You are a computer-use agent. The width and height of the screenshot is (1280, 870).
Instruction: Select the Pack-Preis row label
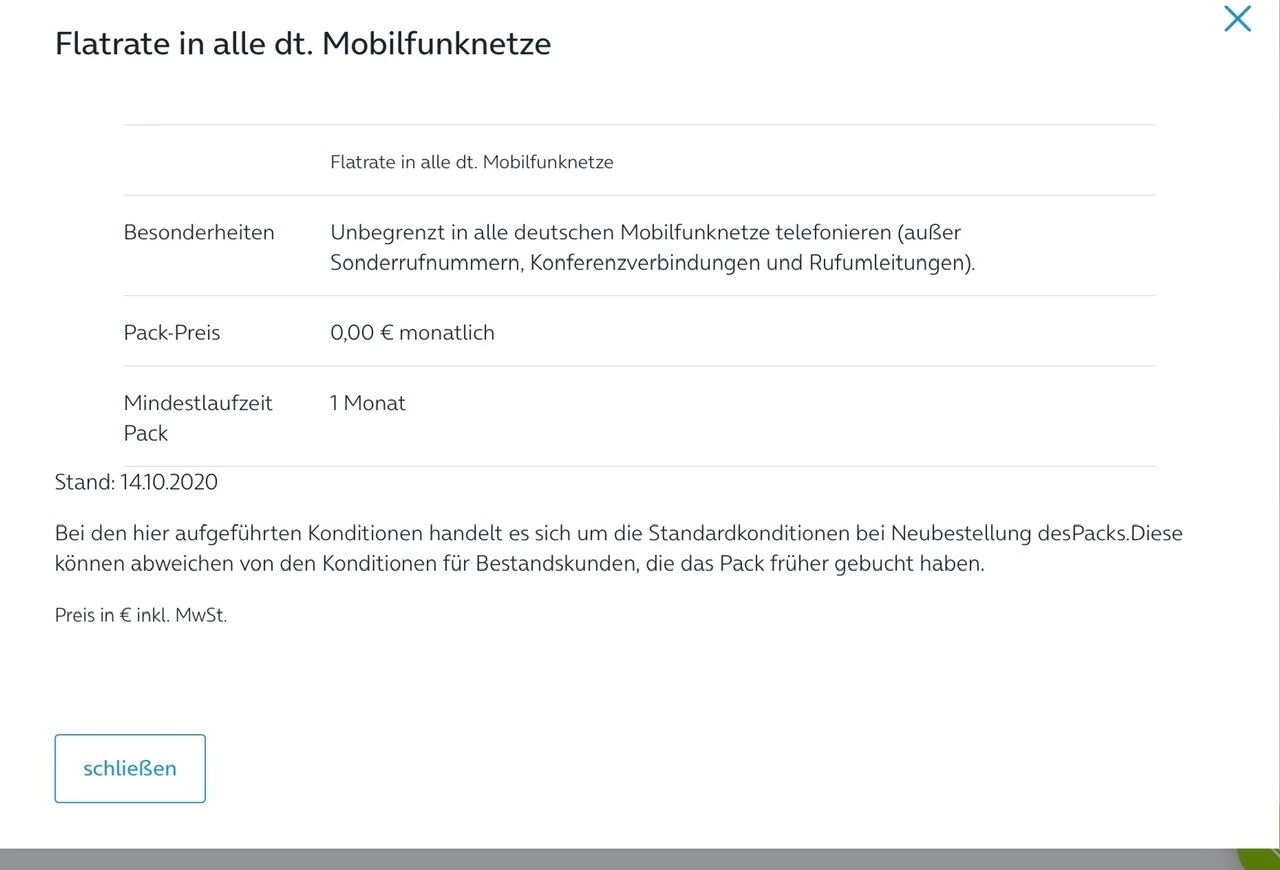[x=172, y=333]
